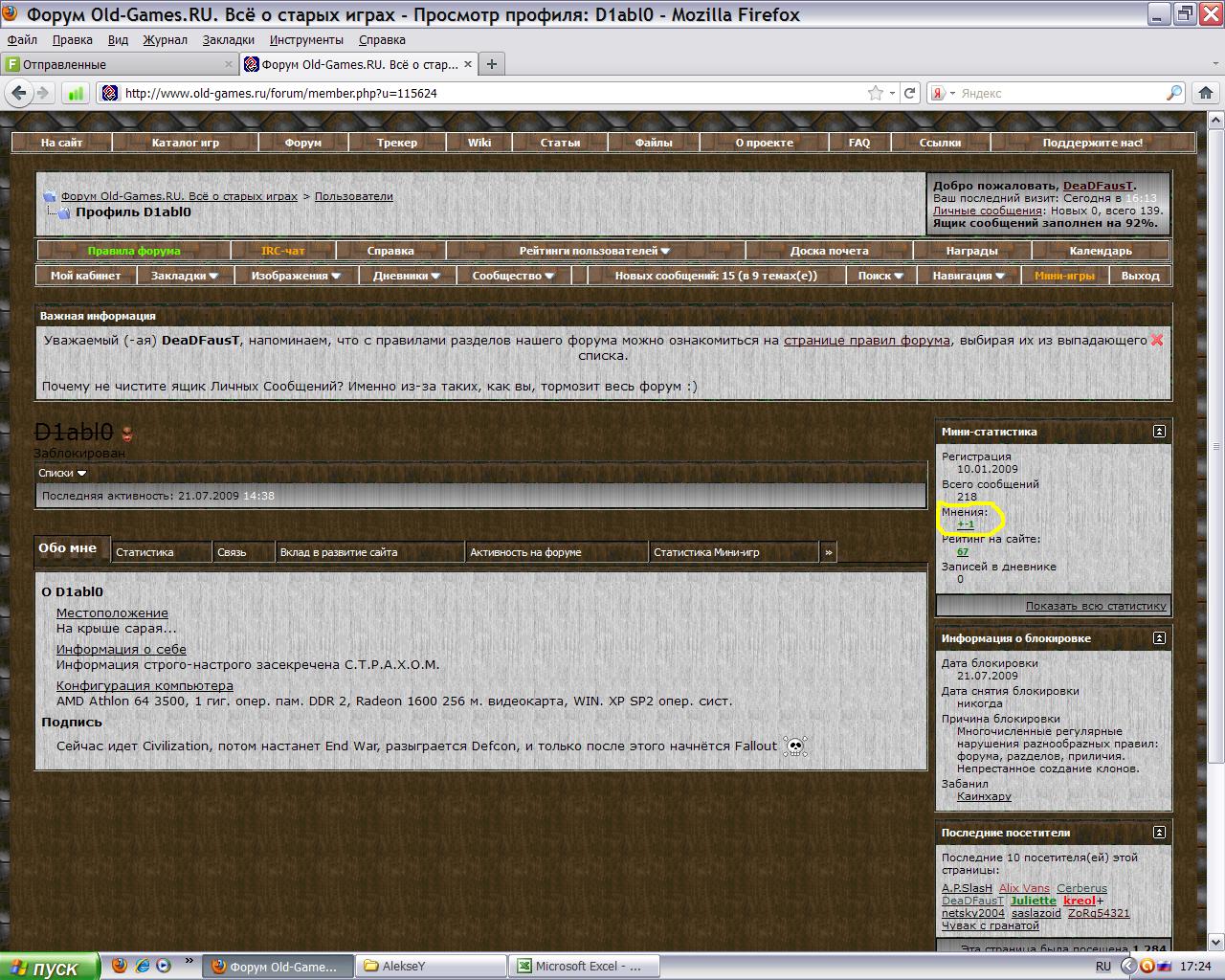Click the green site identity icon
The width and height of the screenshot is (1225, 980).
click(x=75, y=93)
